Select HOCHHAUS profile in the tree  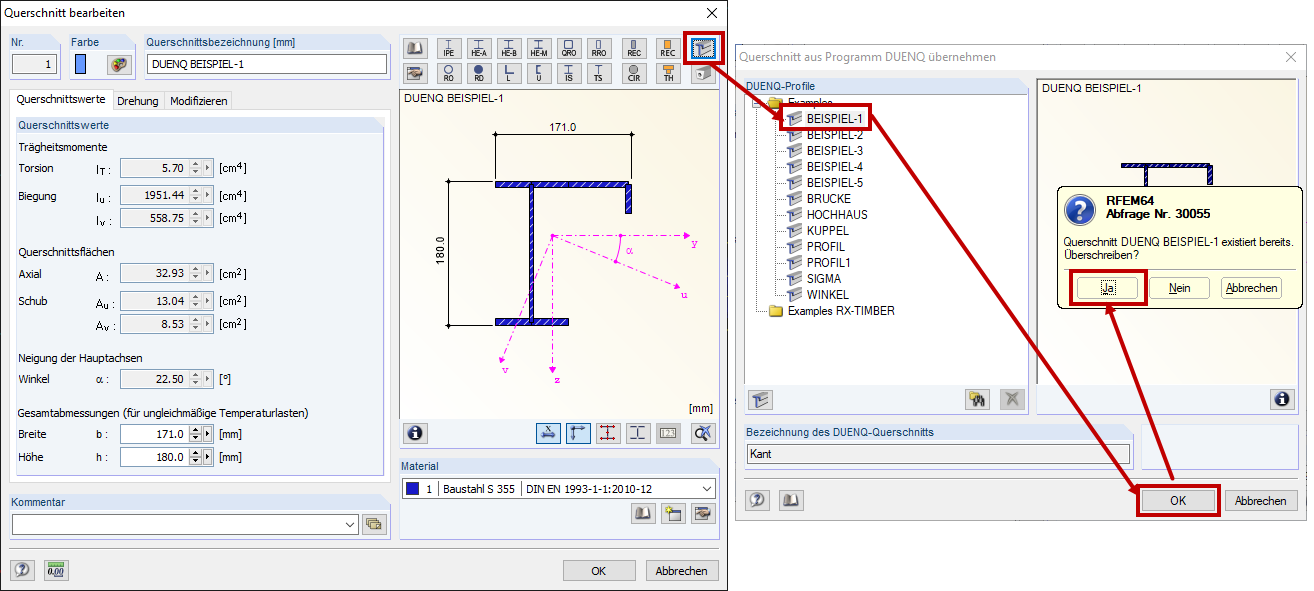pyautogui.click(x=837, y=214)
